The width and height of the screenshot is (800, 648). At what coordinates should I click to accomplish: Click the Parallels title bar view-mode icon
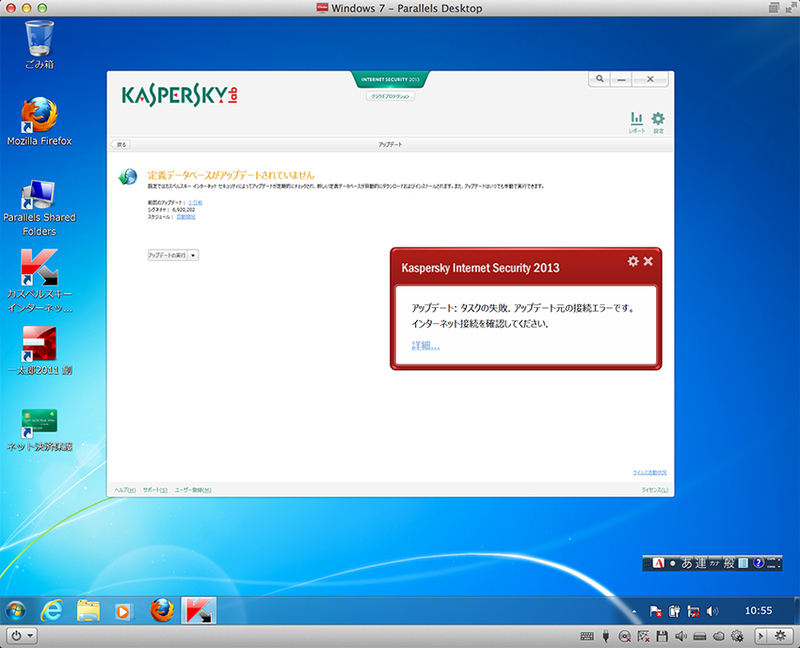pyautogui.click(x=773, y=8)
